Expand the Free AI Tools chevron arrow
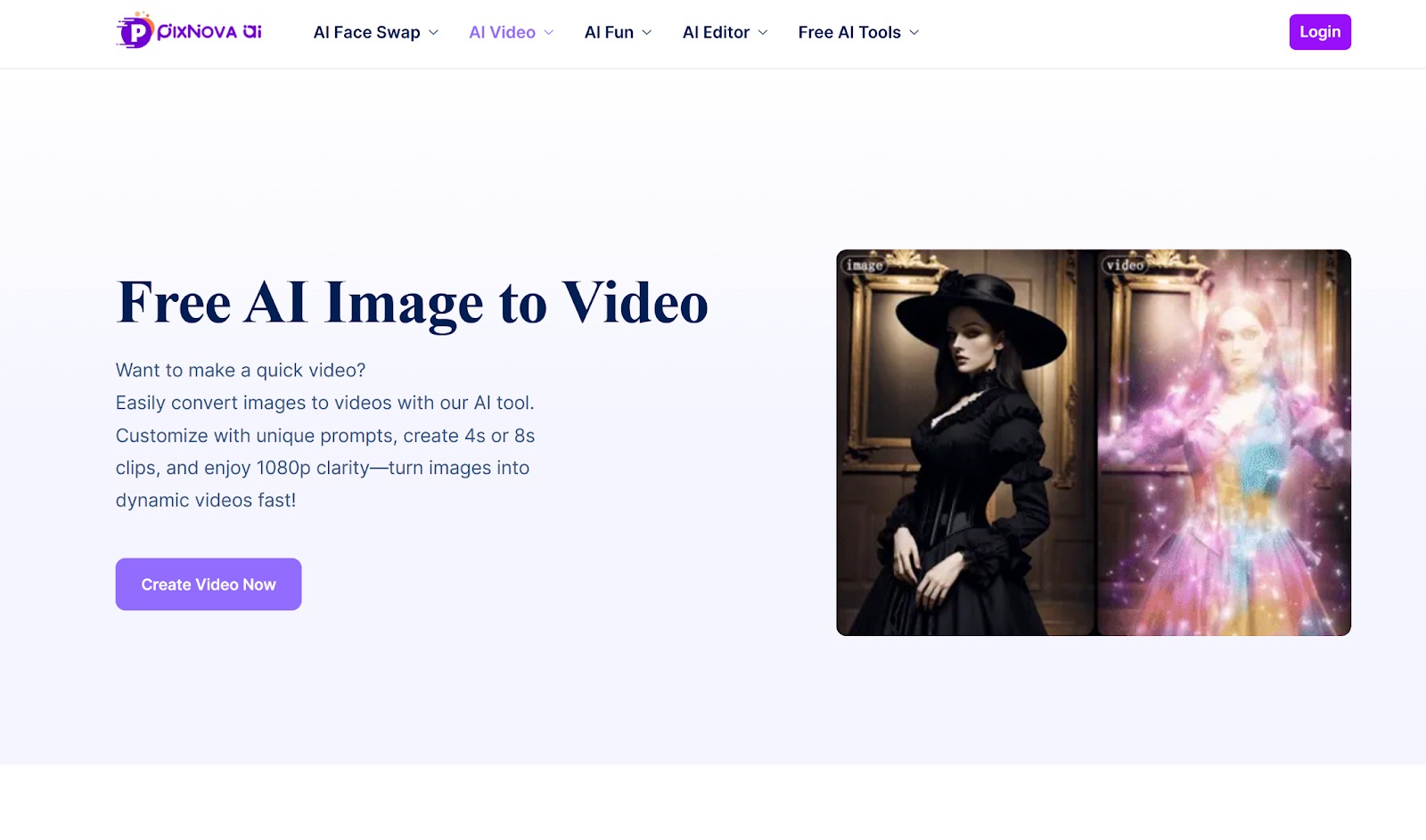This screenshot has width=1426, height=840. coord(914,33)
